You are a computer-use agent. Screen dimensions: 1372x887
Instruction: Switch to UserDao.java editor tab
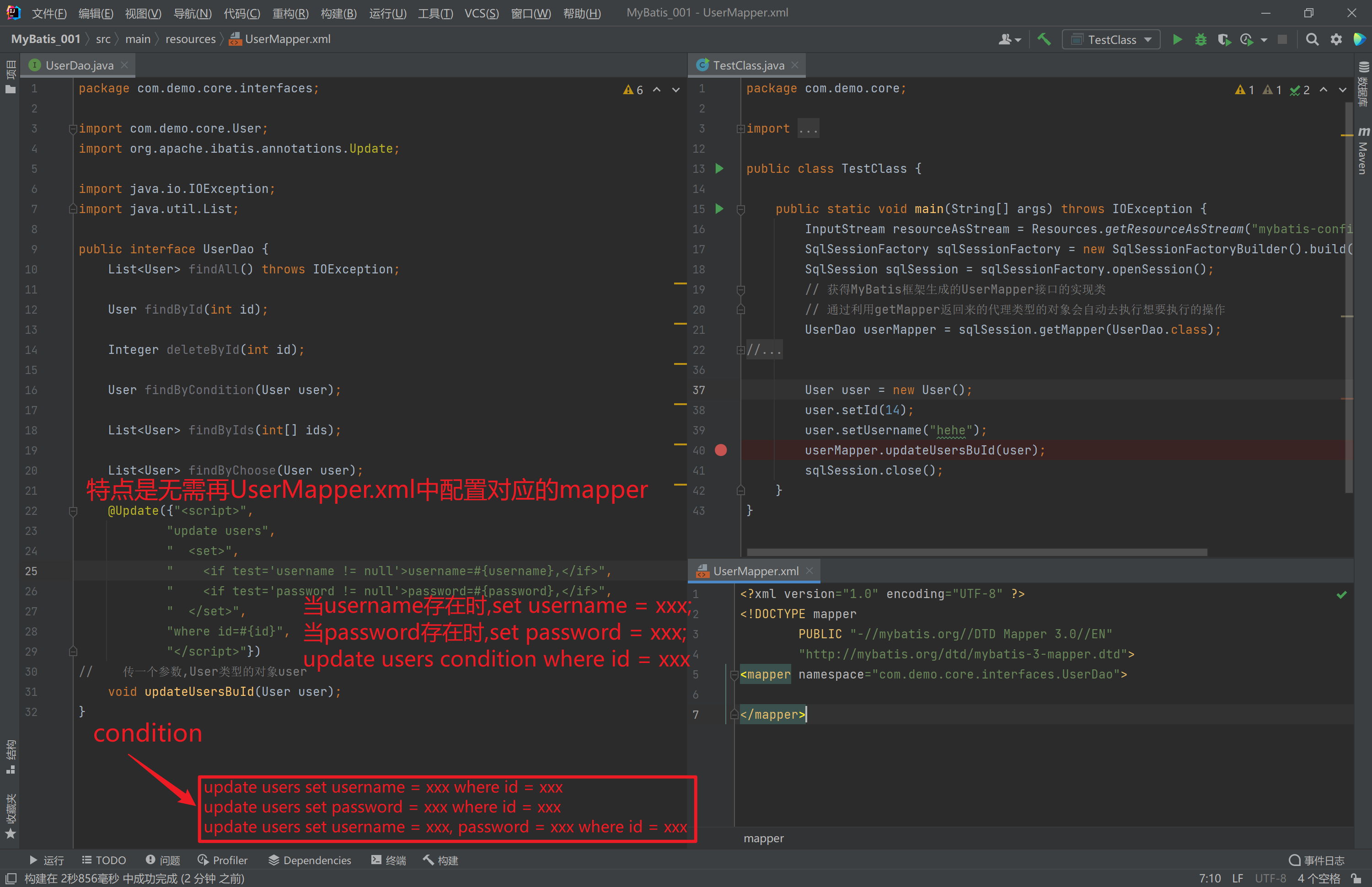point(80,65)
